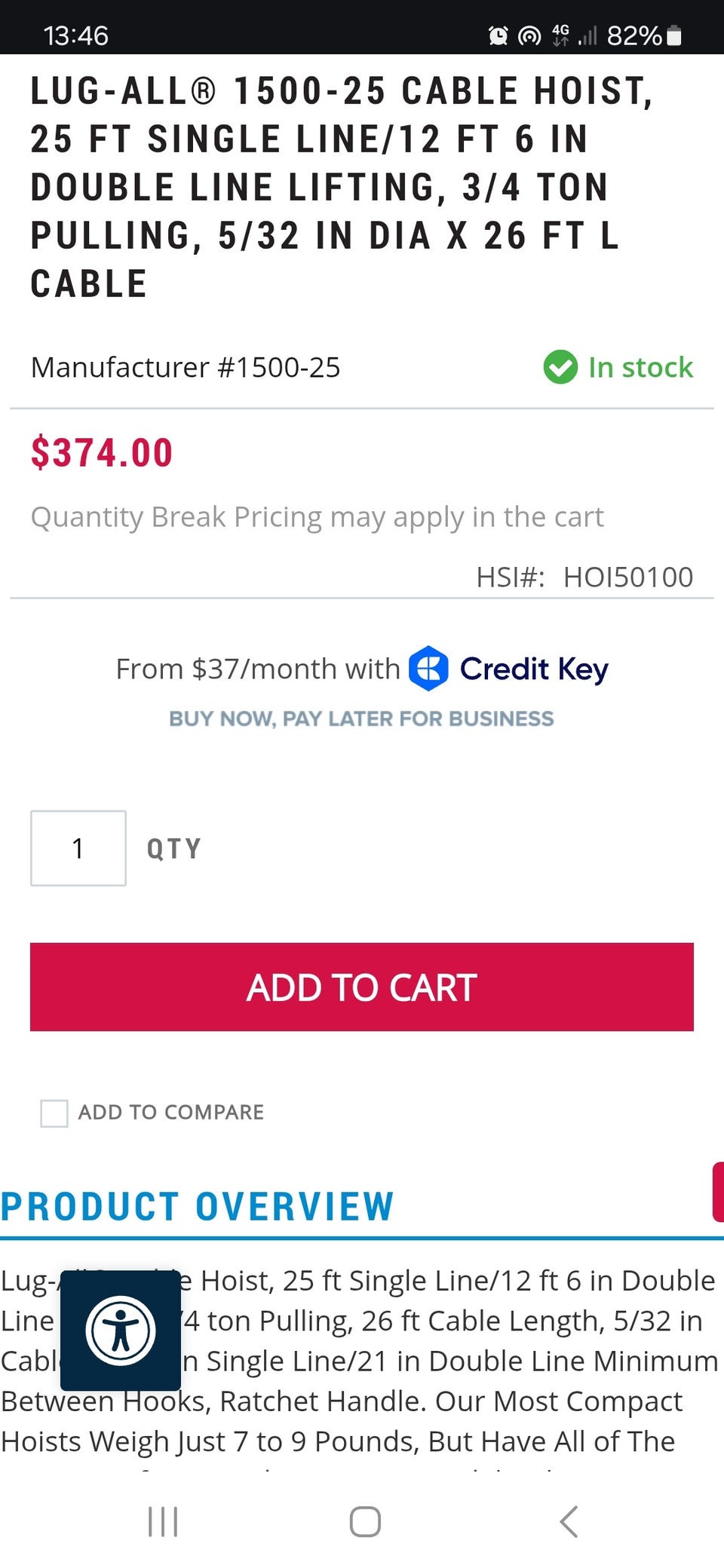Check the Add to Compare checkbox
Viewport: 724px width, 1568px height.
point(54,1113)
